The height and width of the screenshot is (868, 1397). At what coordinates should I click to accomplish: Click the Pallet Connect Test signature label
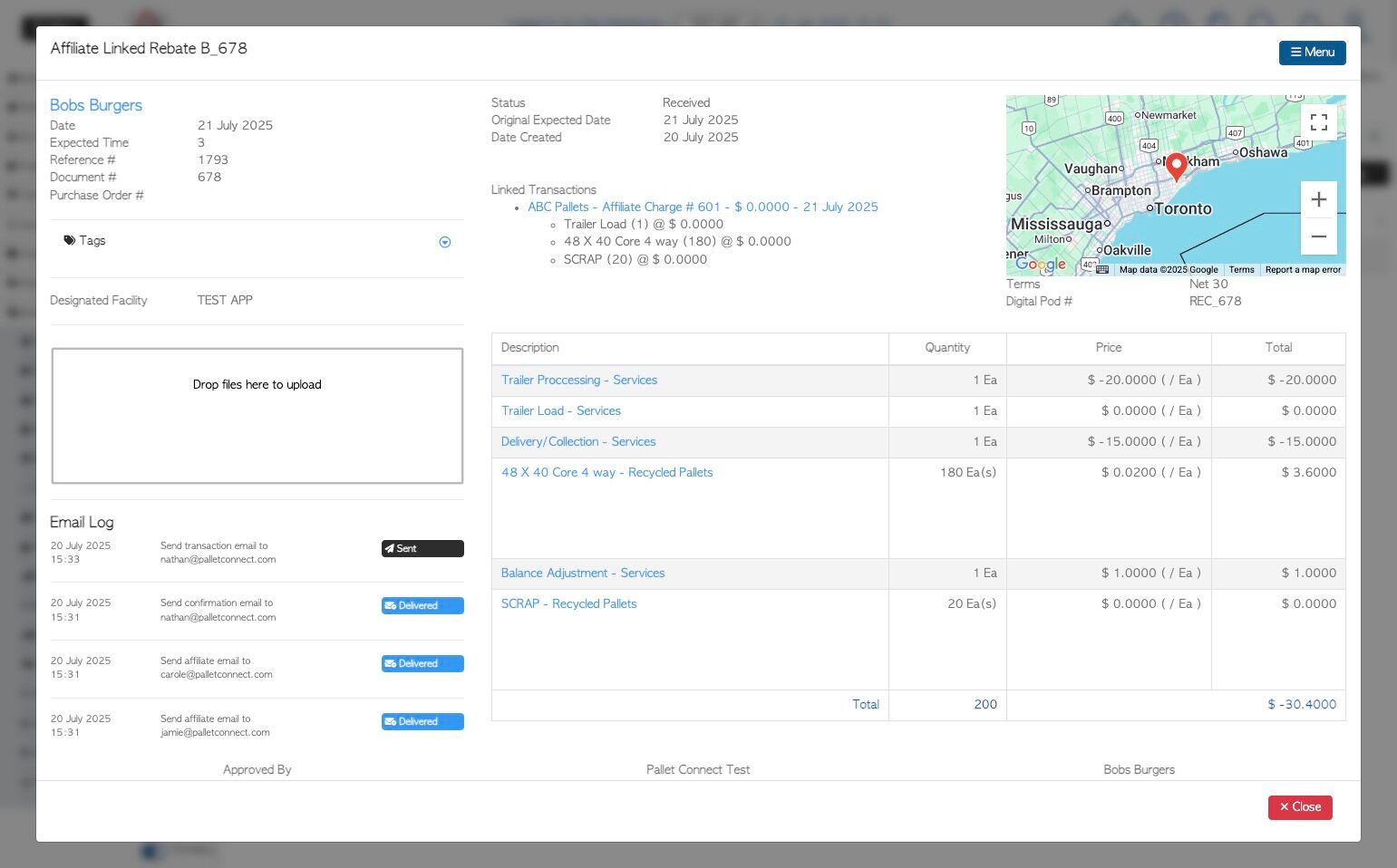(x=698, y=769)
